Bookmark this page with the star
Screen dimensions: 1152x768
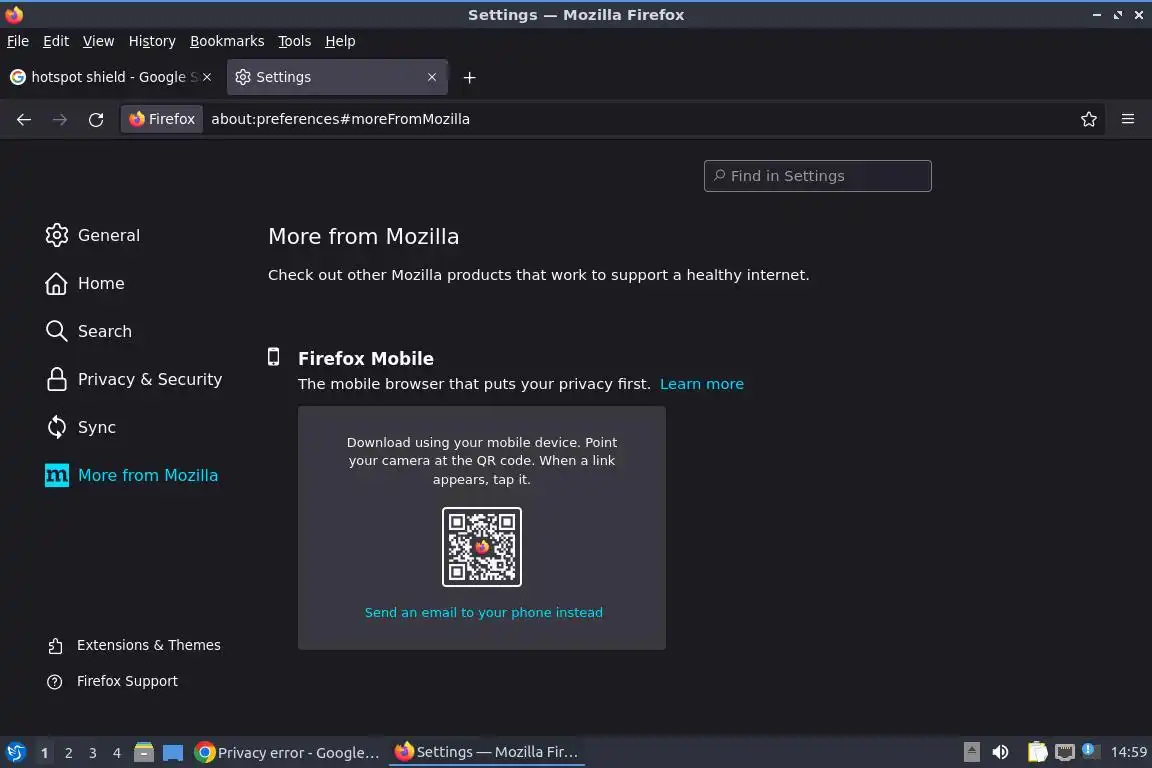(1088, 119)
